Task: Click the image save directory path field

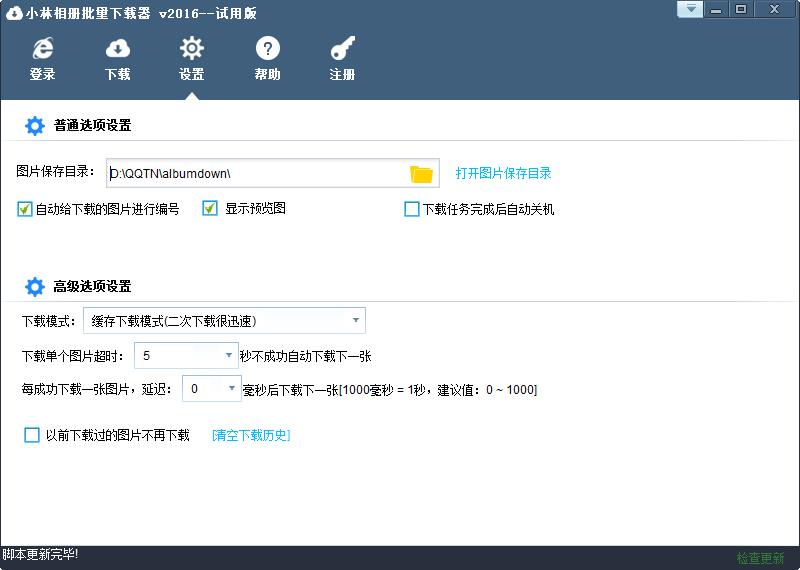Action: tap(257, 174)
